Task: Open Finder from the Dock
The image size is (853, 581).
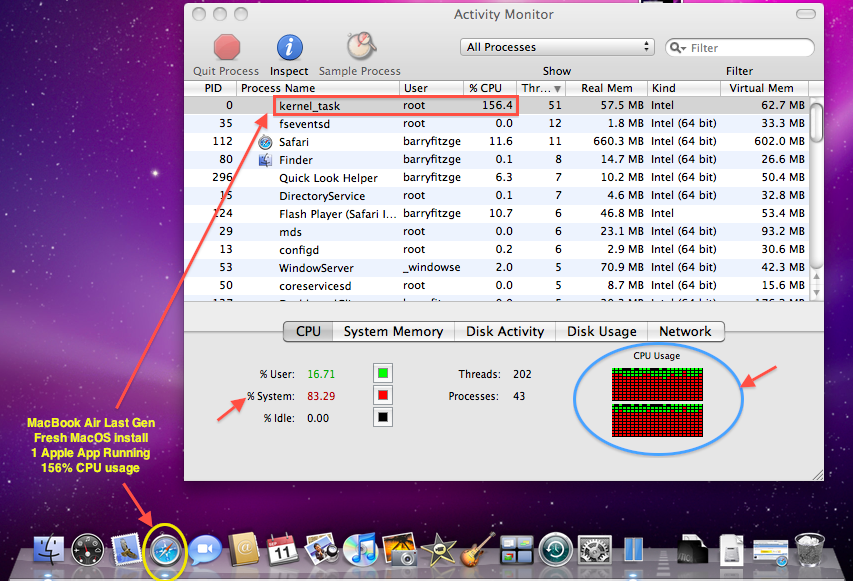Action: pos(48,549)
